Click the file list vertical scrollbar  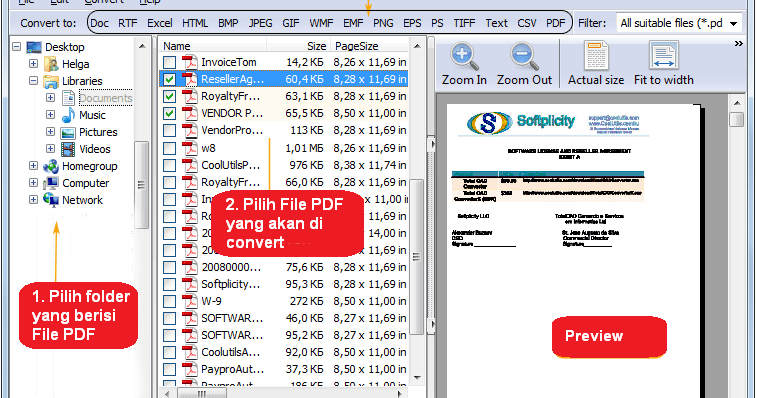click(417, 257)
